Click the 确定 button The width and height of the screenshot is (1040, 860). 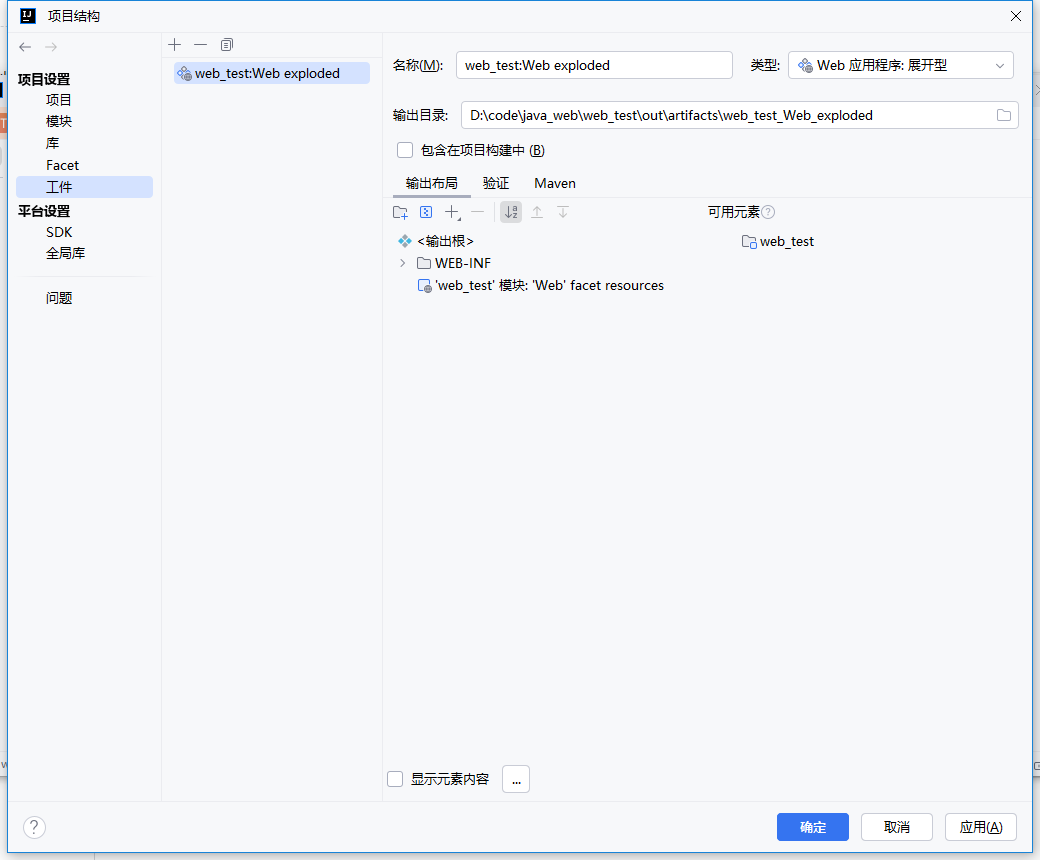pos(812,827)
